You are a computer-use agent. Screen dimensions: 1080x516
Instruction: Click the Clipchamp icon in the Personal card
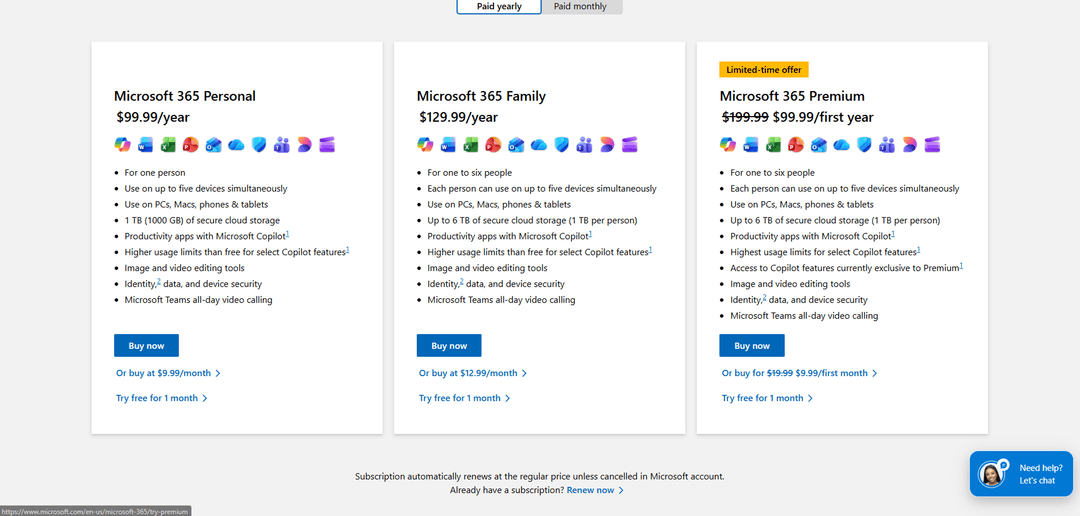coord(327,145)
